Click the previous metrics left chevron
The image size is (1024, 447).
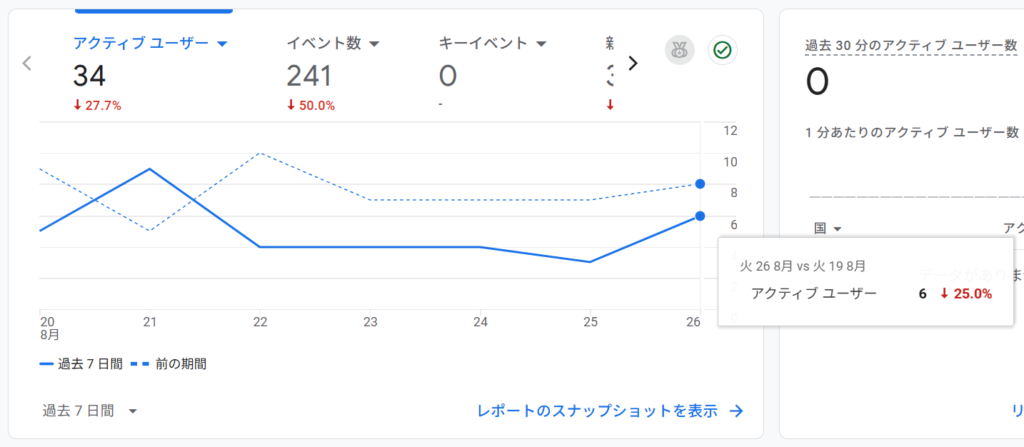(27, 63)
